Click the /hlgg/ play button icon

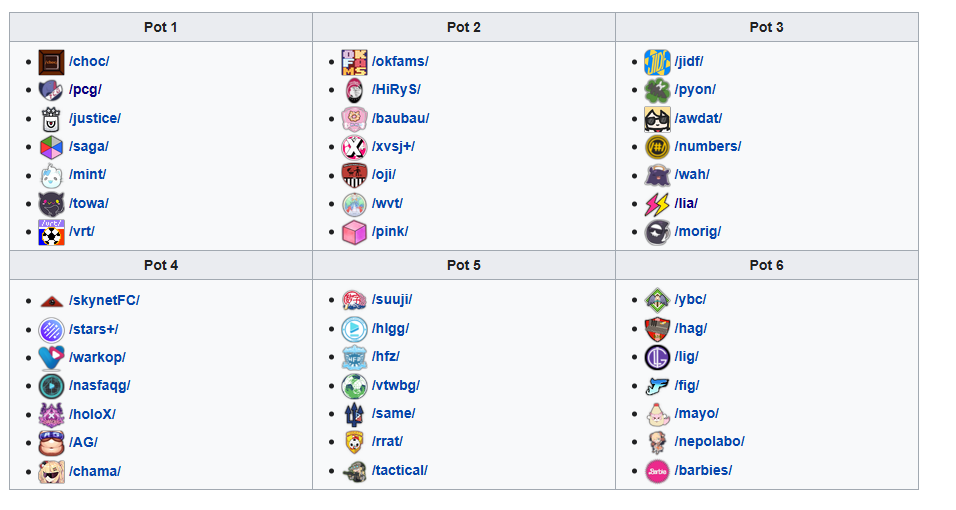click(x=354, y=329)
